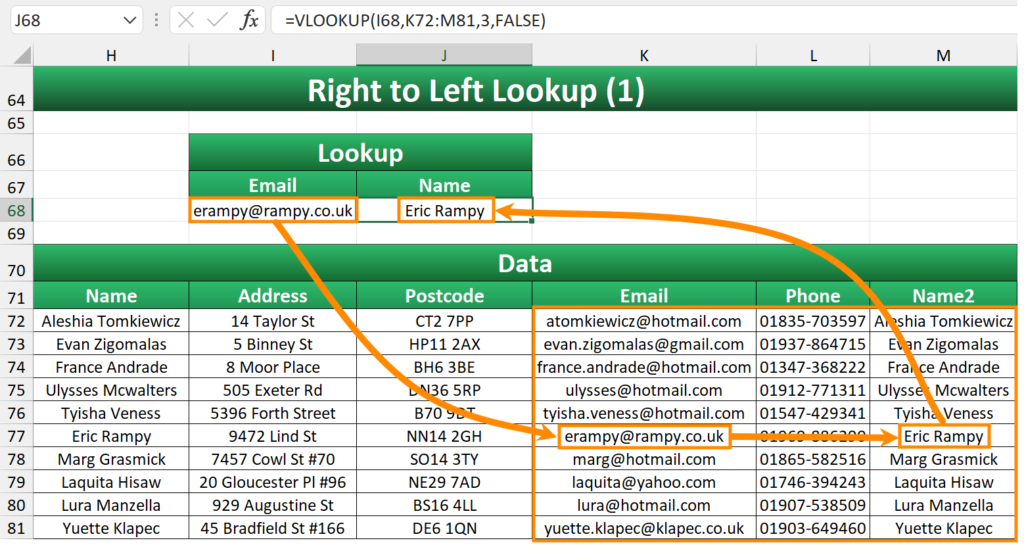
Task: Select column H header
Action: [110, 55]
